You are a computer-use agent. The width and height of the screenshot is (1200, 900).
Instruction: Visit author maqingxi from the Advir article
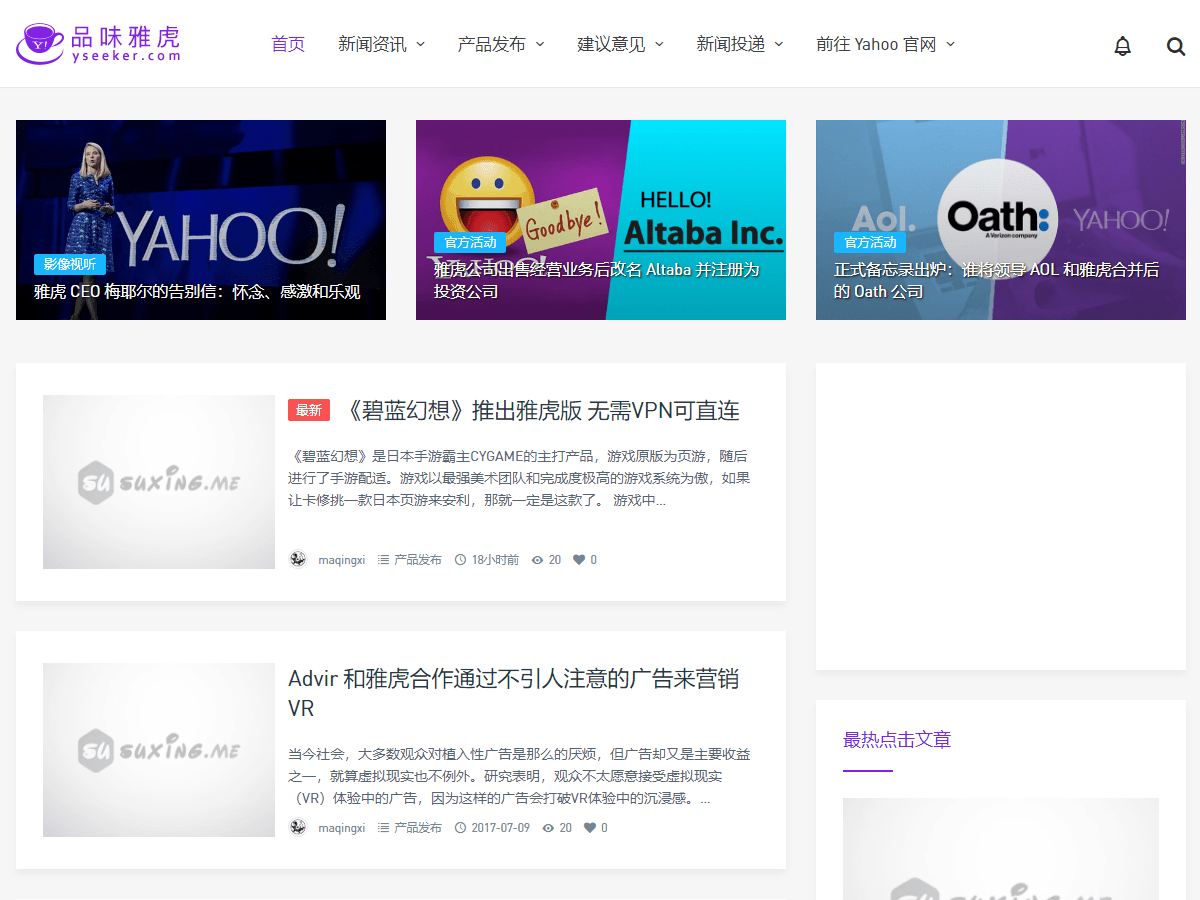click(x=342, y=828)
